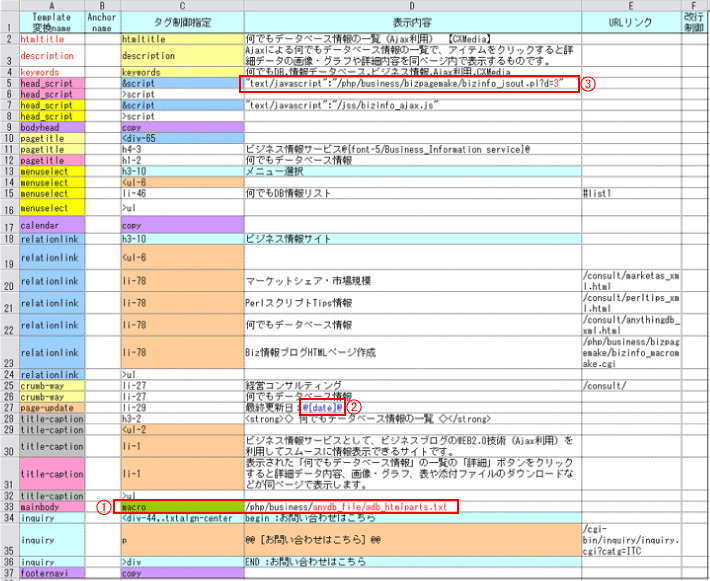Select the green 'macro' cell
The height and width of the screenshot is (581, 710).
click(182, 507)
